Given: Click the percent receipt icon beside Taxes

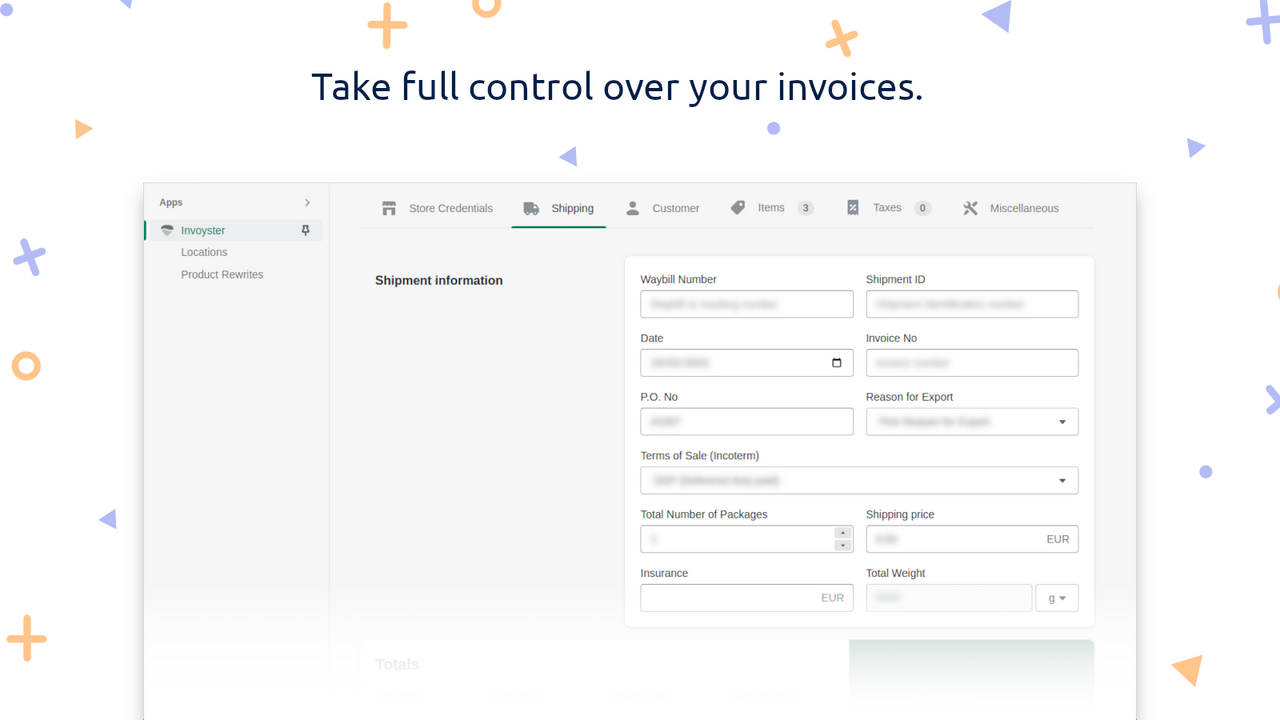Looking at the screenshot, I should (853, 208).
